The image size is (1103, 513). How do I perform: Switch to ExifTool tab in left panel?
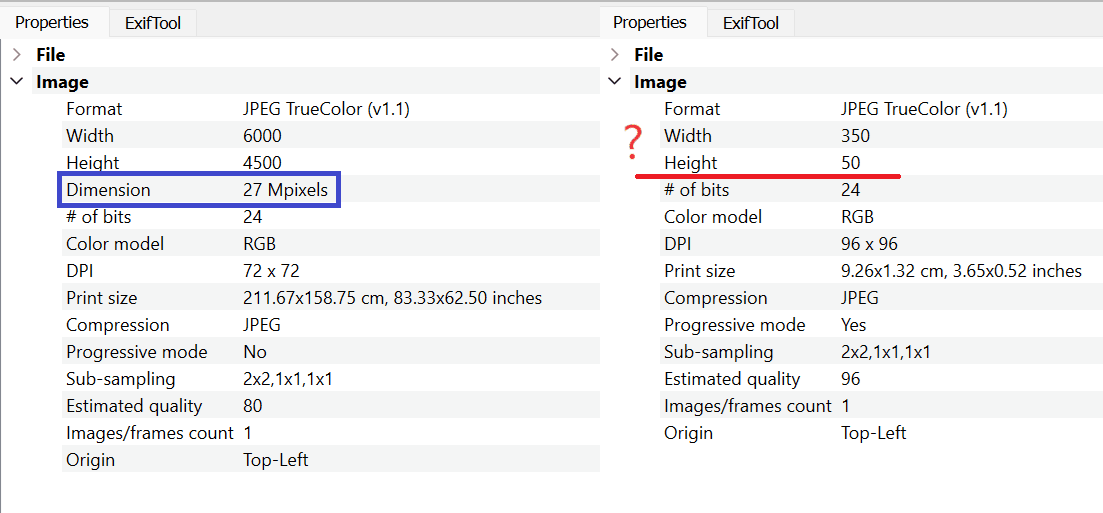coord(152,23)
